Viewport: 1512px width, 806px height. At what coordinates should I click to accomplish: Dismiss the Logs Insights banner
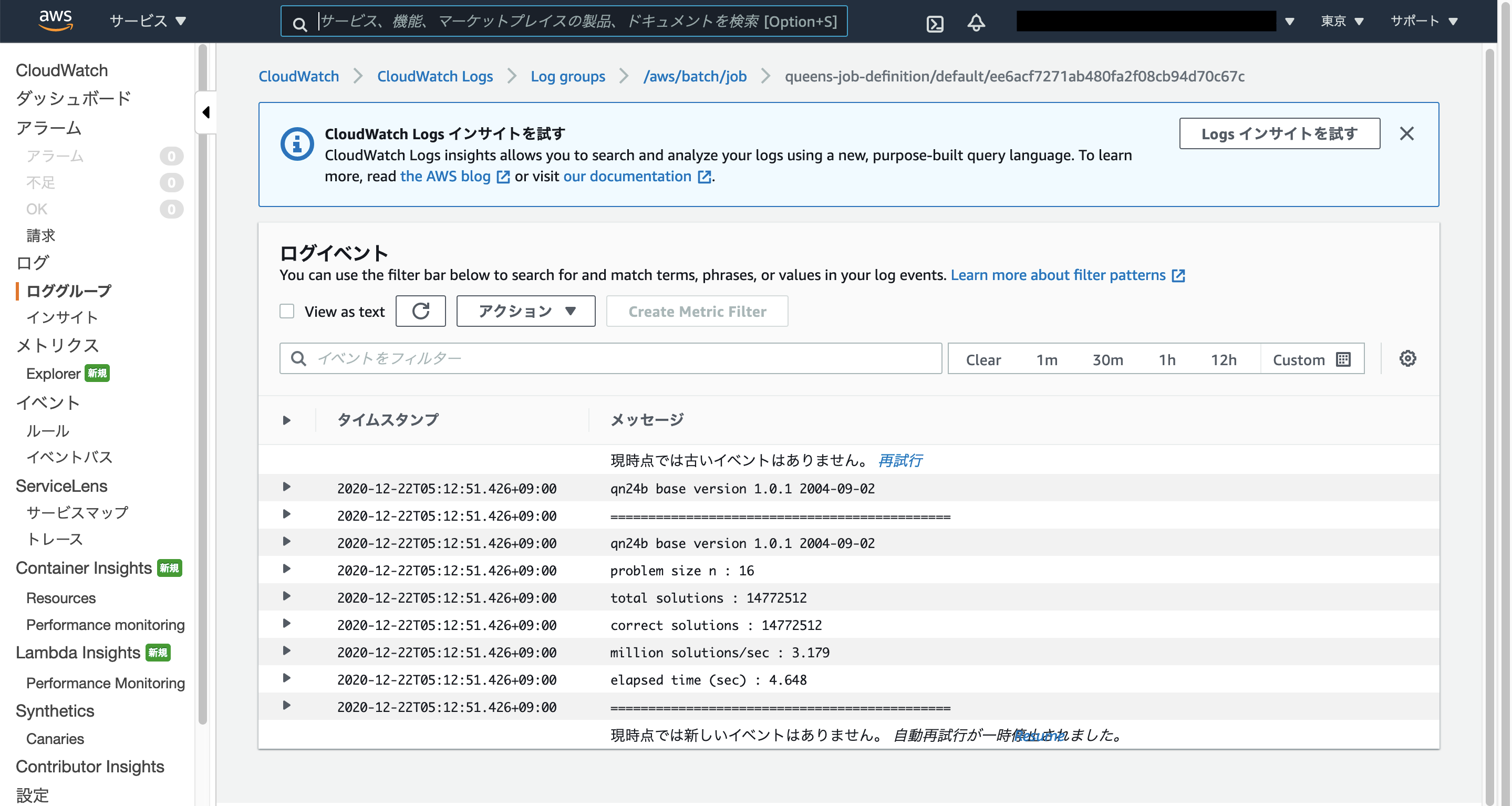pyautogui.click(x=1406, y=133)
